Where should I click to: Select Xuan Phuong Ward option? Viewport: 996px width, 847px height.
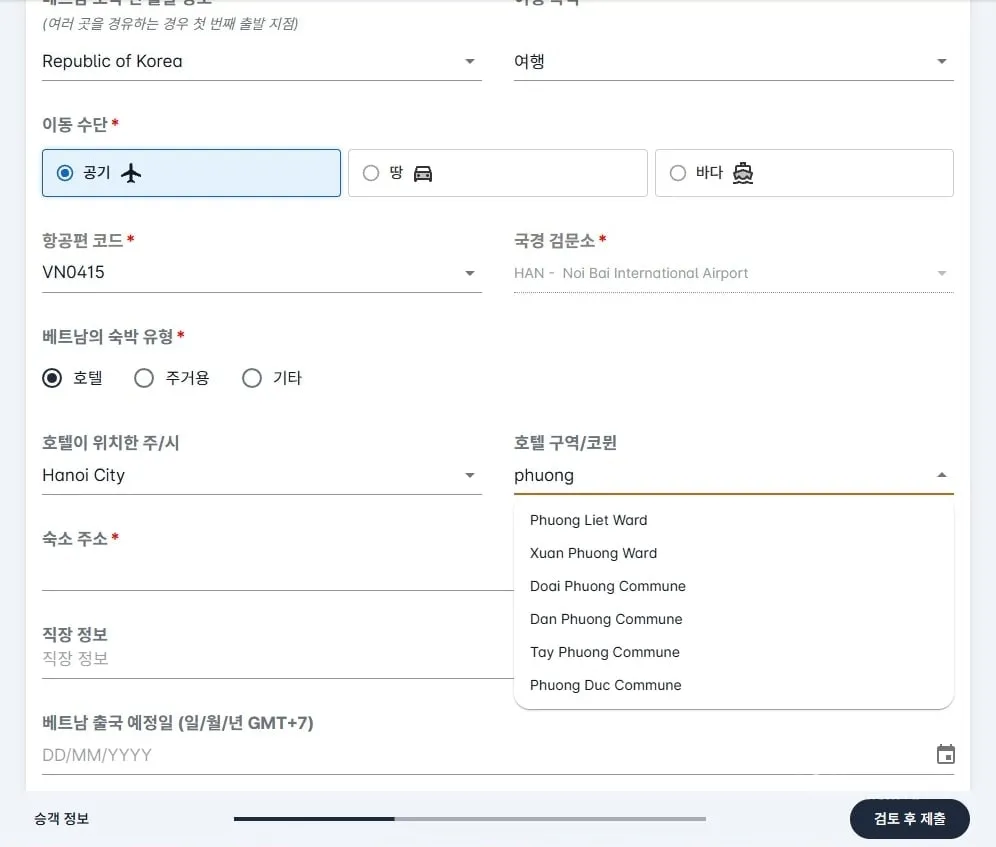(734, 553)
